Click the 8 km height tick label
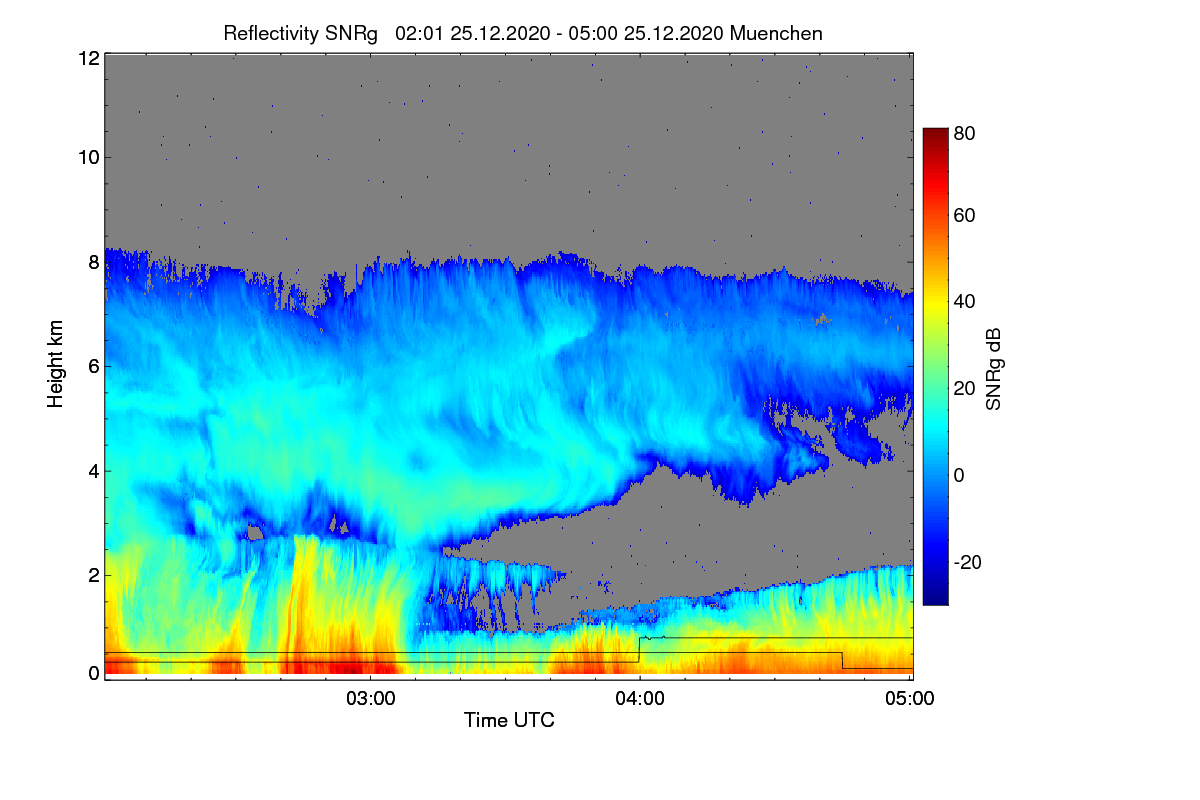Image resolution: width=1200 pixels, height=800 pixels. point(92,262)
